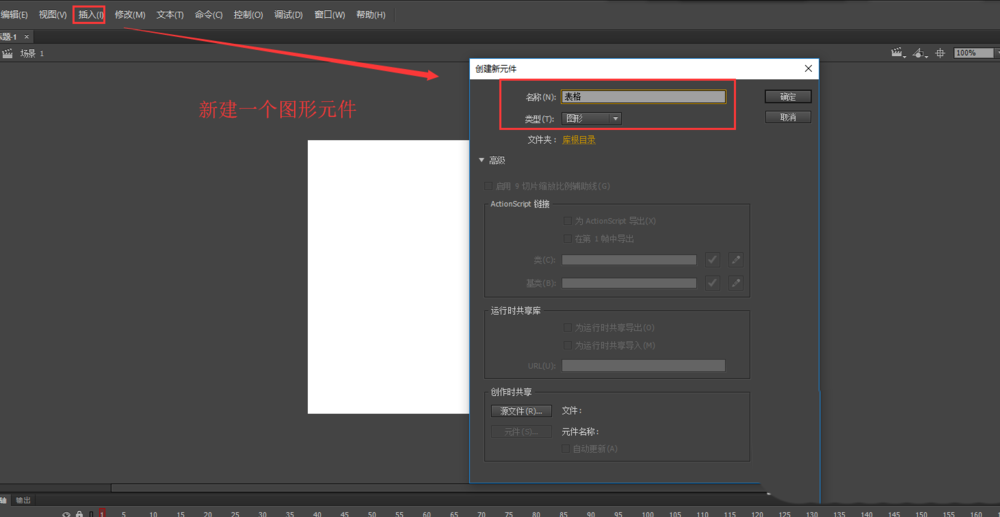Viewport: 1000px width, 517px height.
Task: Click frame 1 playhead marker in timeline
Action: tap(102, 513)
